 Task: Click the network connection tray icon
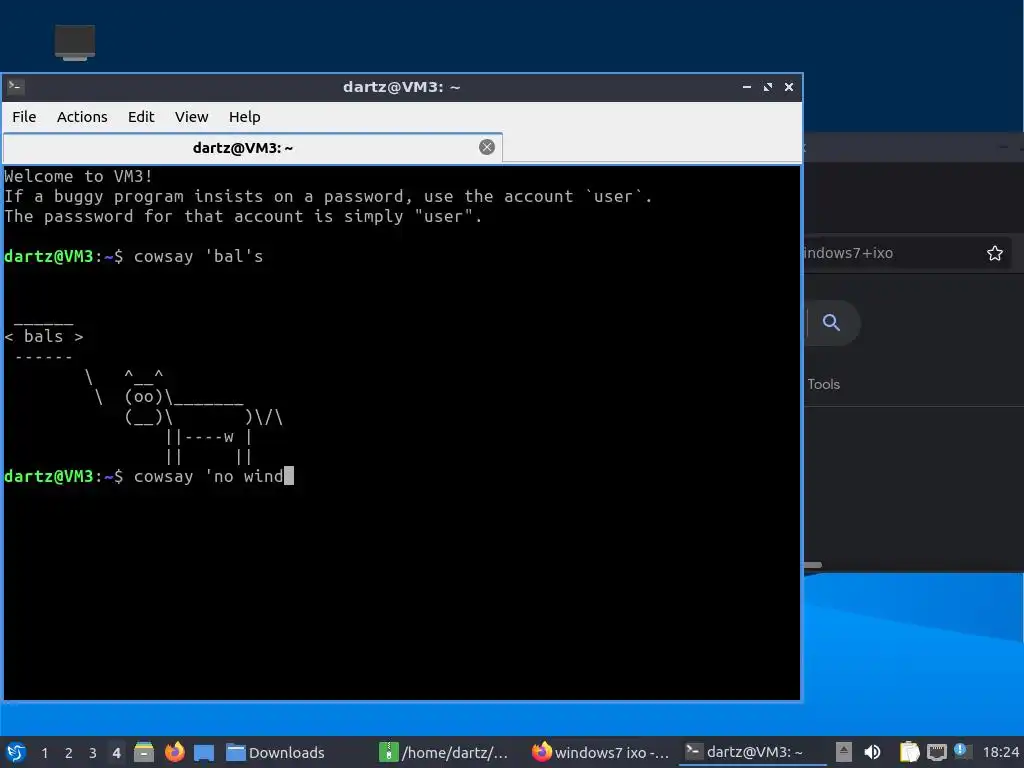(x=936, y=752)
